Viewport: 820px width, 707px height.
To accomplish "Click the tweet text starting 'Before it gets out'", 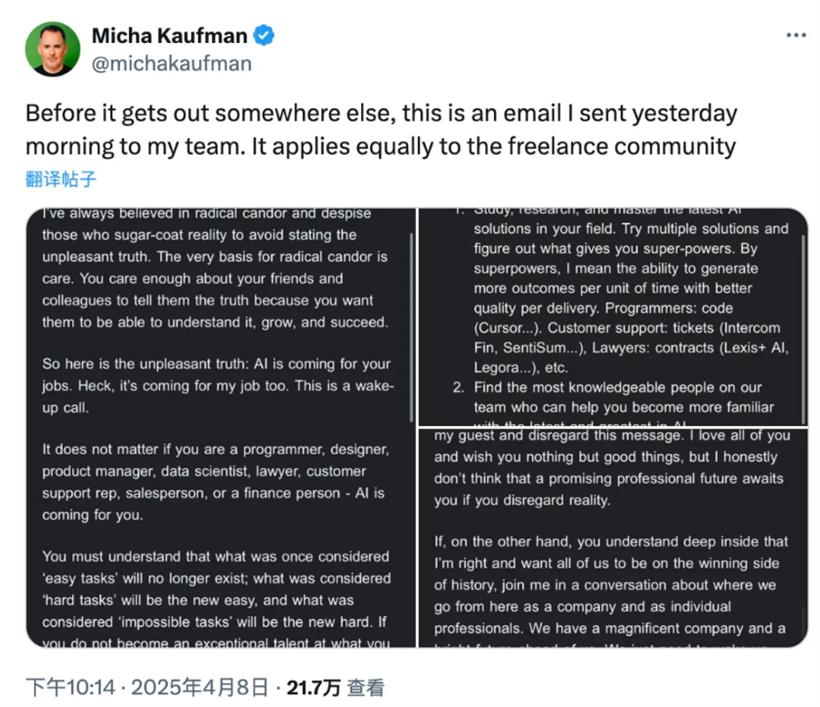I will pos(381,130).
